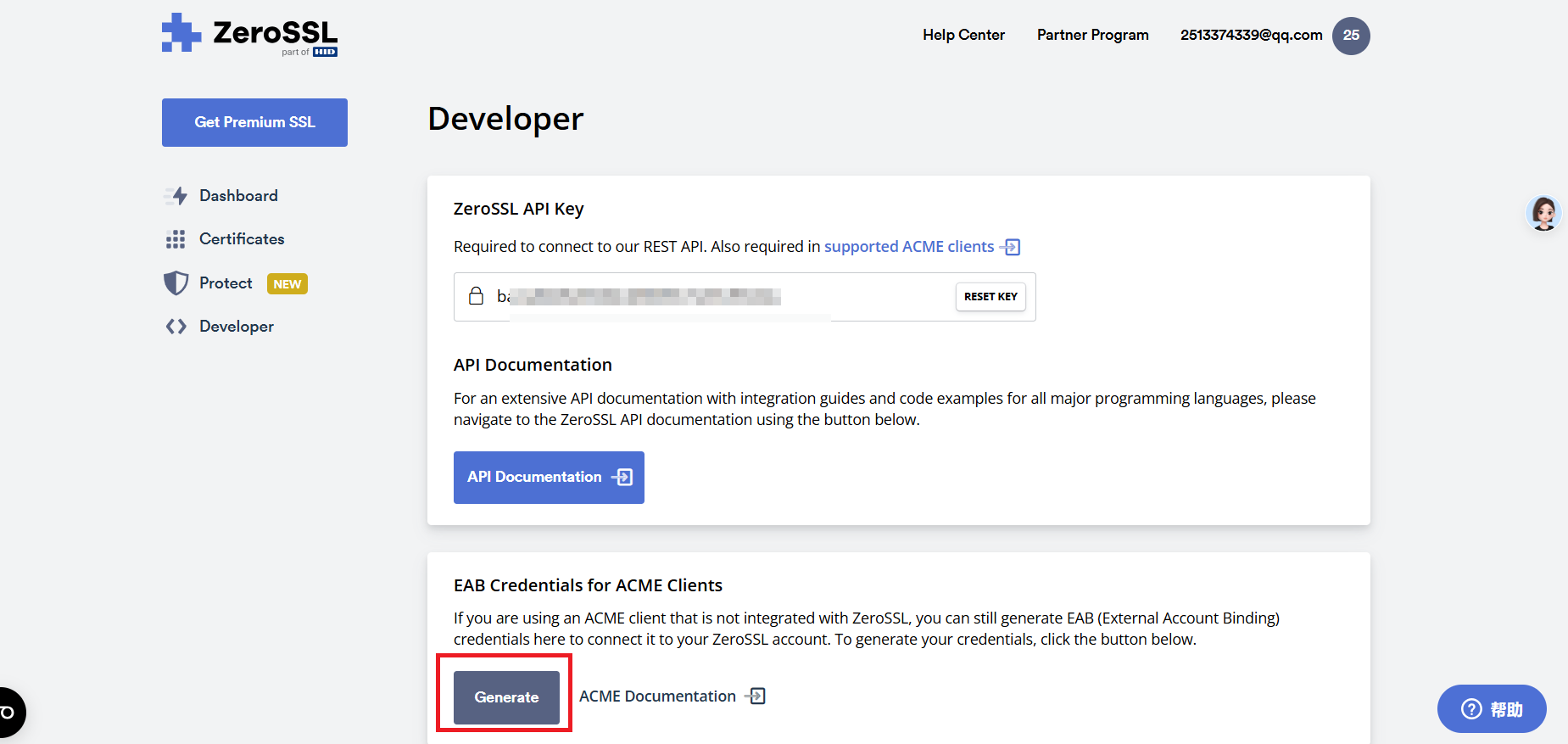This screenshot has width=1568, height=744.
Task: Click the external link icon after ACME clients
Action: pyautogui.click(x=1010, y=247)
